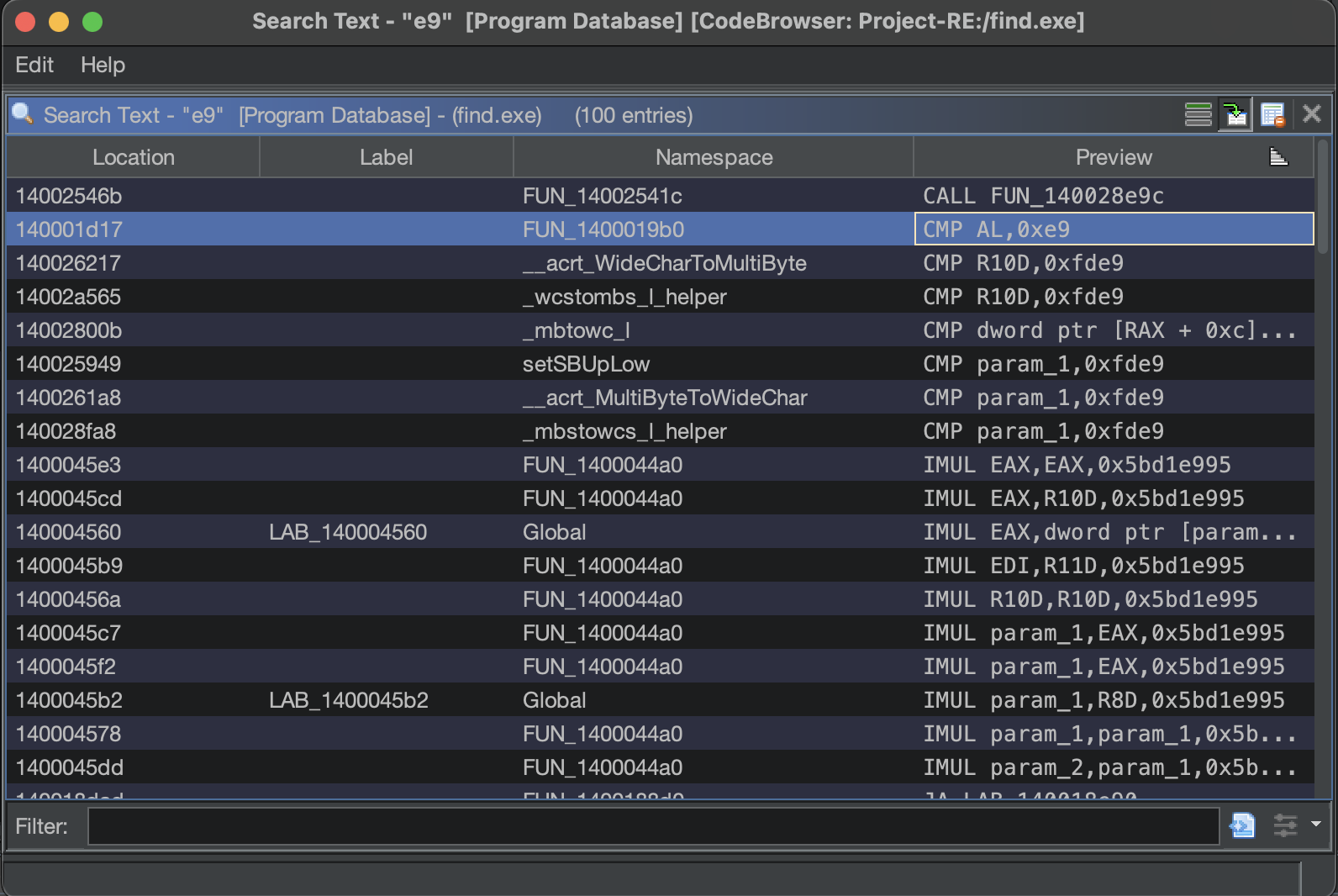
Task: Click the magnifier icon beside Search Text title
Action: pos(23,113)
